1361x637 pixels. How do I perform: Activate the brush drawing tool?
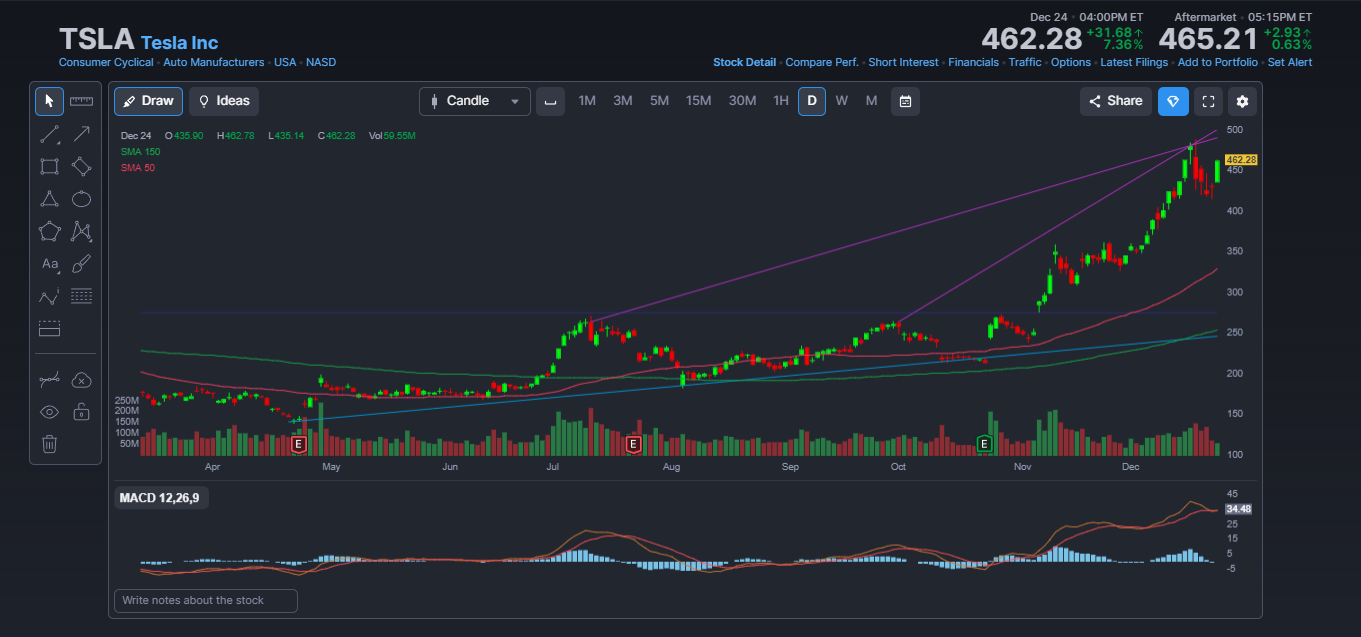pos(81,264)
